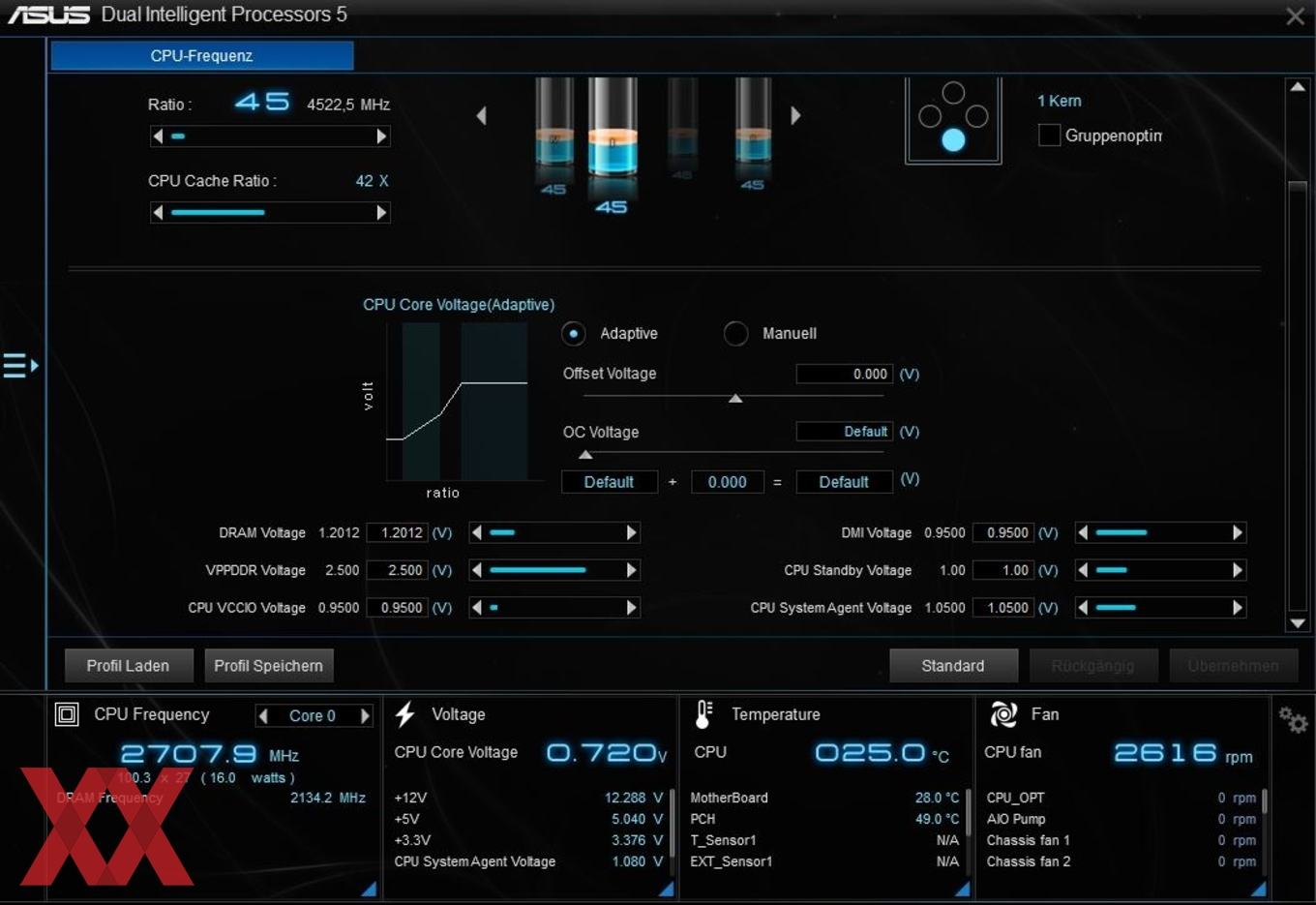This screenshot has height=905, width=1316.
Task: Click the CPU Frequency chip icon
Action: (67, 714)
